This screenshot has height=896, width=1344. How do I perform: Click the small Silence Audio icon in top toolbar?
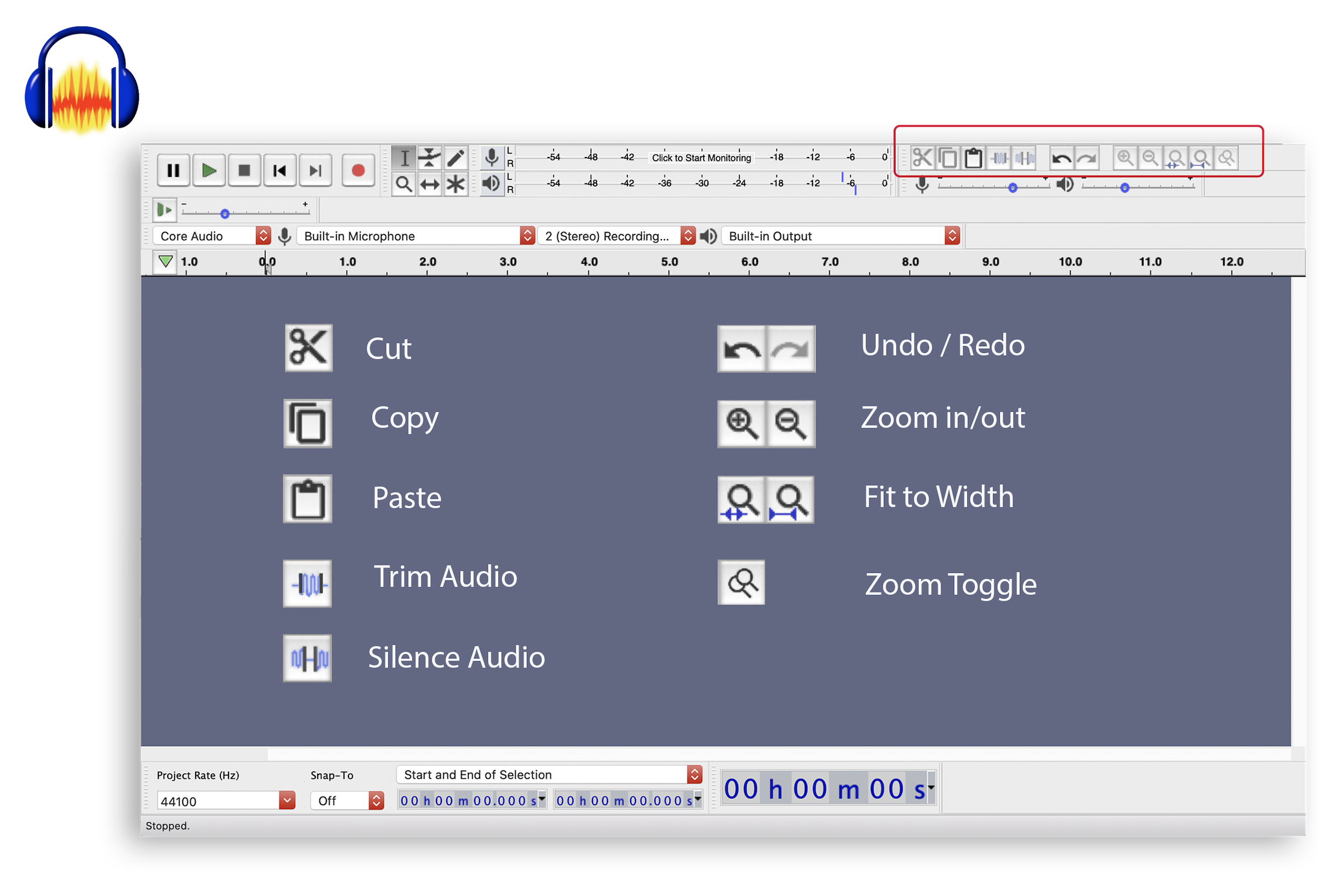(x=1025, y=157)
